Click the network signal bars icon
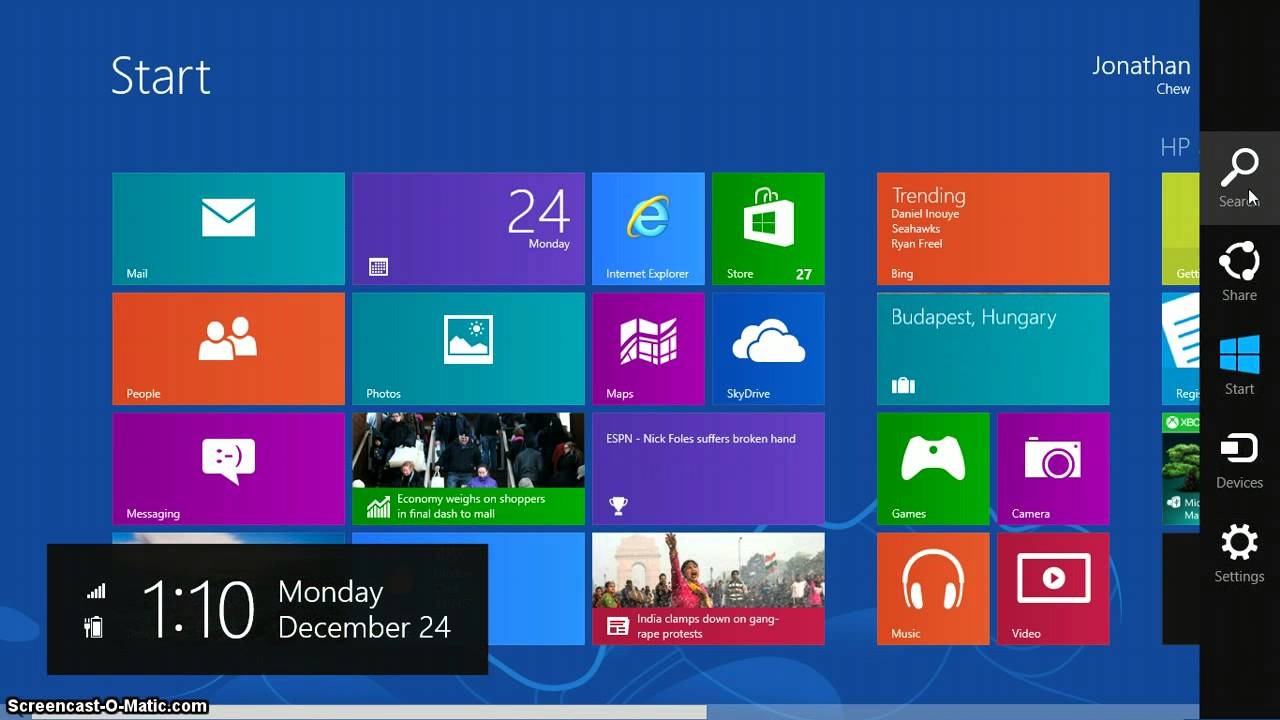This screenshot has height=720, width=1280. click(x=96, y=591)
